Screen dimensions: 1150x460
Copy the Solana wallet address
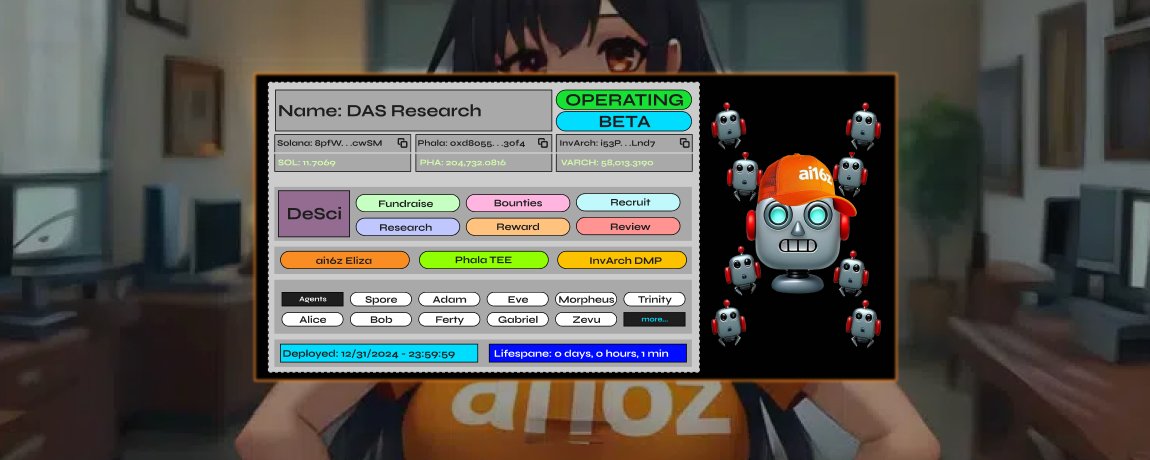click(x=403, y=143)
